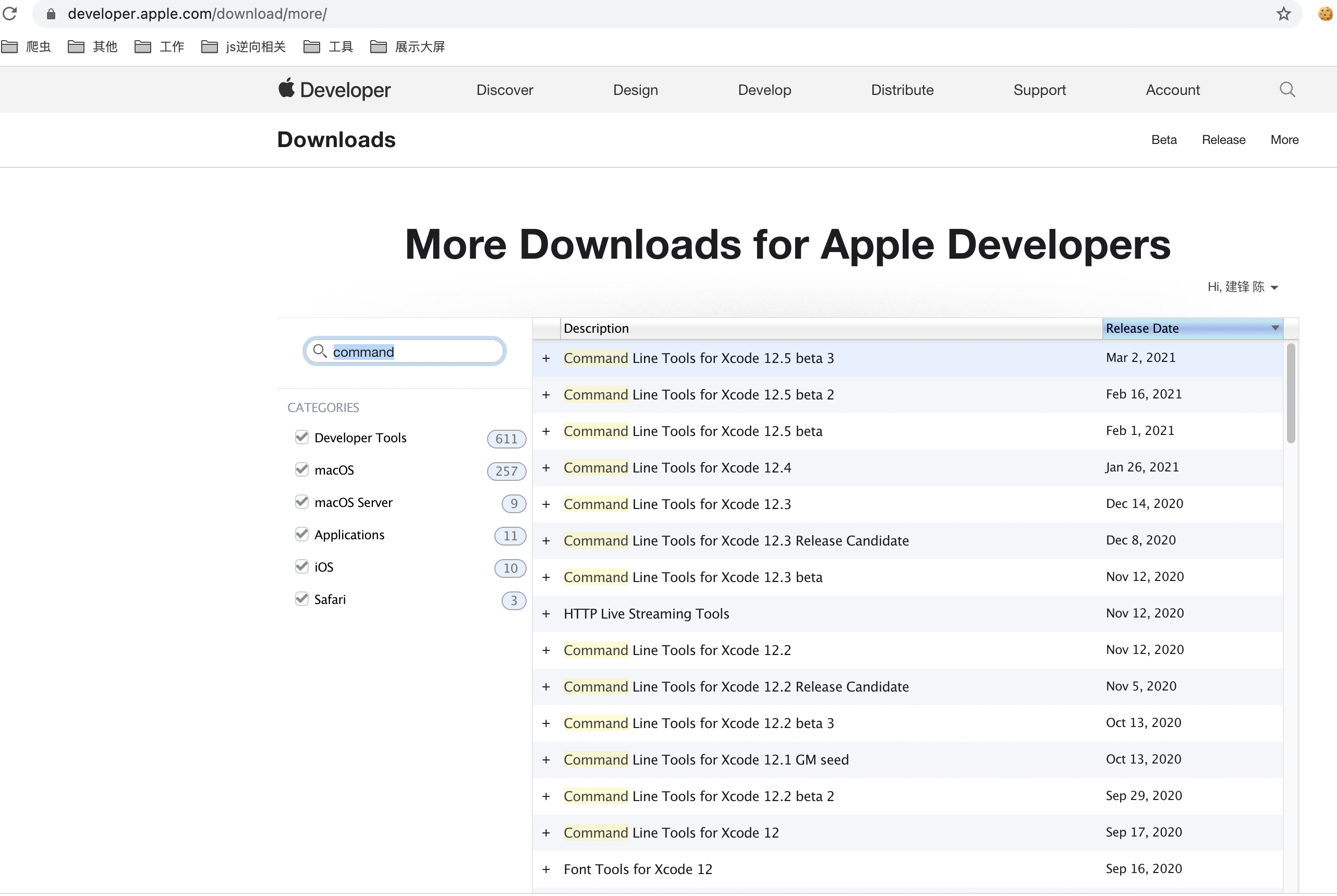The height and width of the screenshot is (896, 1337).
Task: Open the Distribute section in the navigation
Action: (902, 90)
